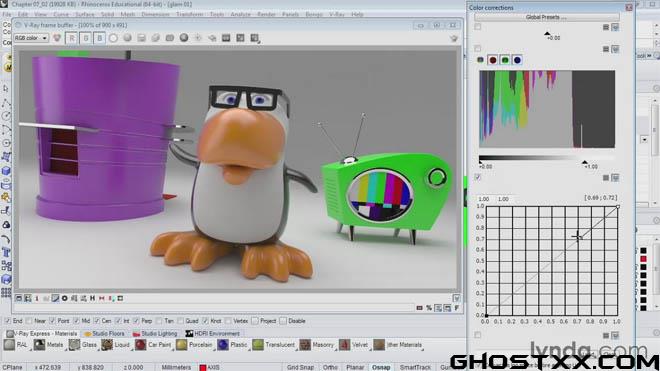Toggle the red channel R button

[72, 38]
